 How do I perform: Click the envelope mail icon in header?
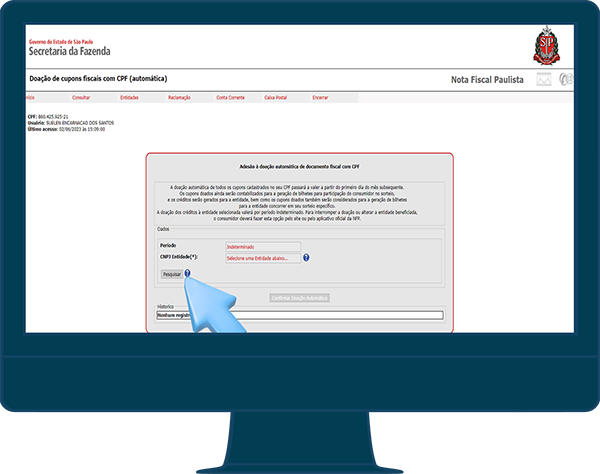point(544,79)
